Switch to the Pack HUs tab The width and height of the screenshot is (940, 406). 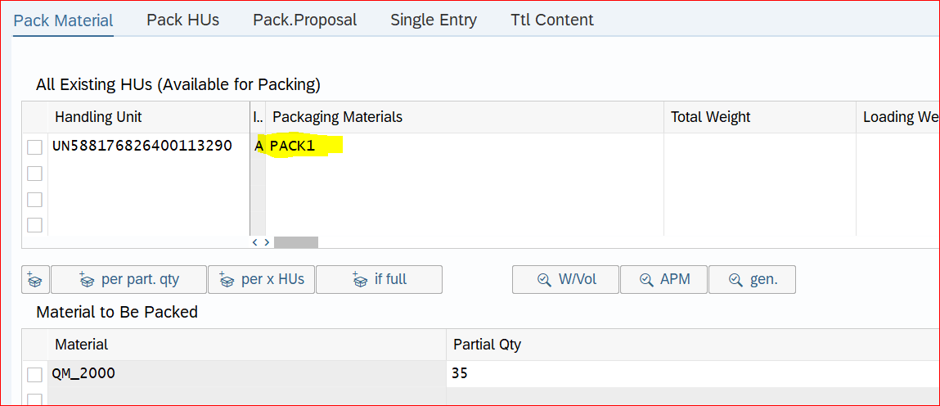pyautogui.click(x=183, y=20)
